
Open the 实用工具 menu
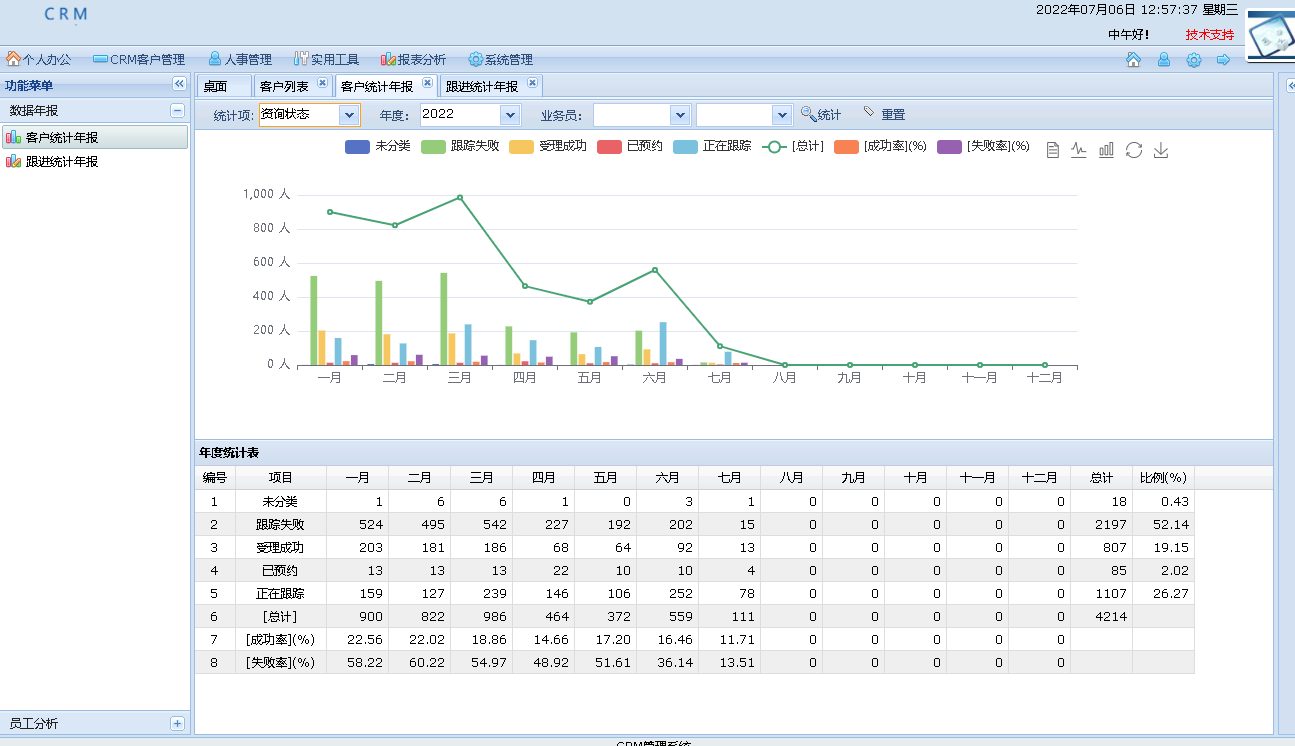[x=326, y=60]
